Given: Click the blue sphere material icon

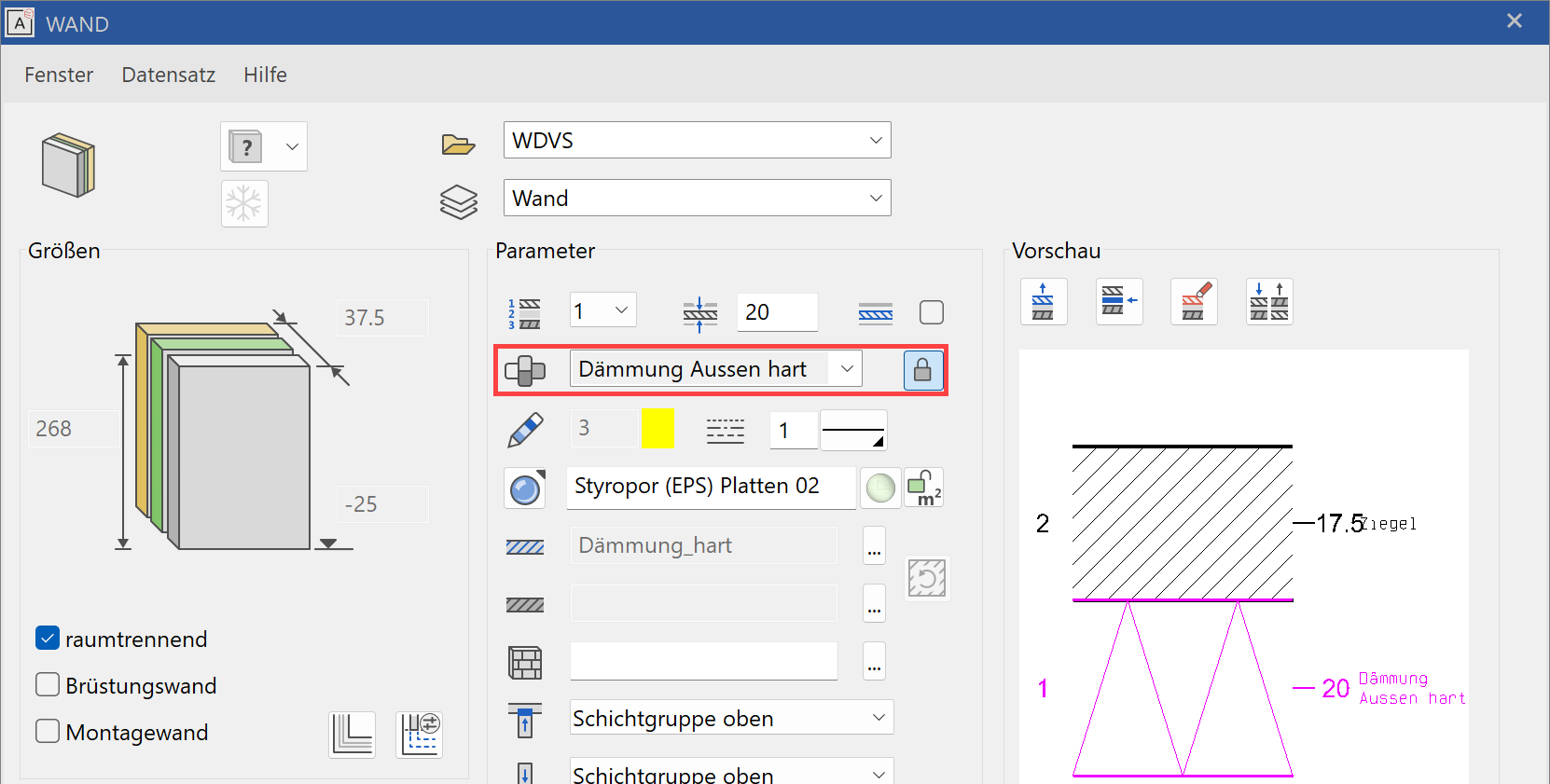Looking at the screenshot, I should pyautogui.click(x=525, y=488).
